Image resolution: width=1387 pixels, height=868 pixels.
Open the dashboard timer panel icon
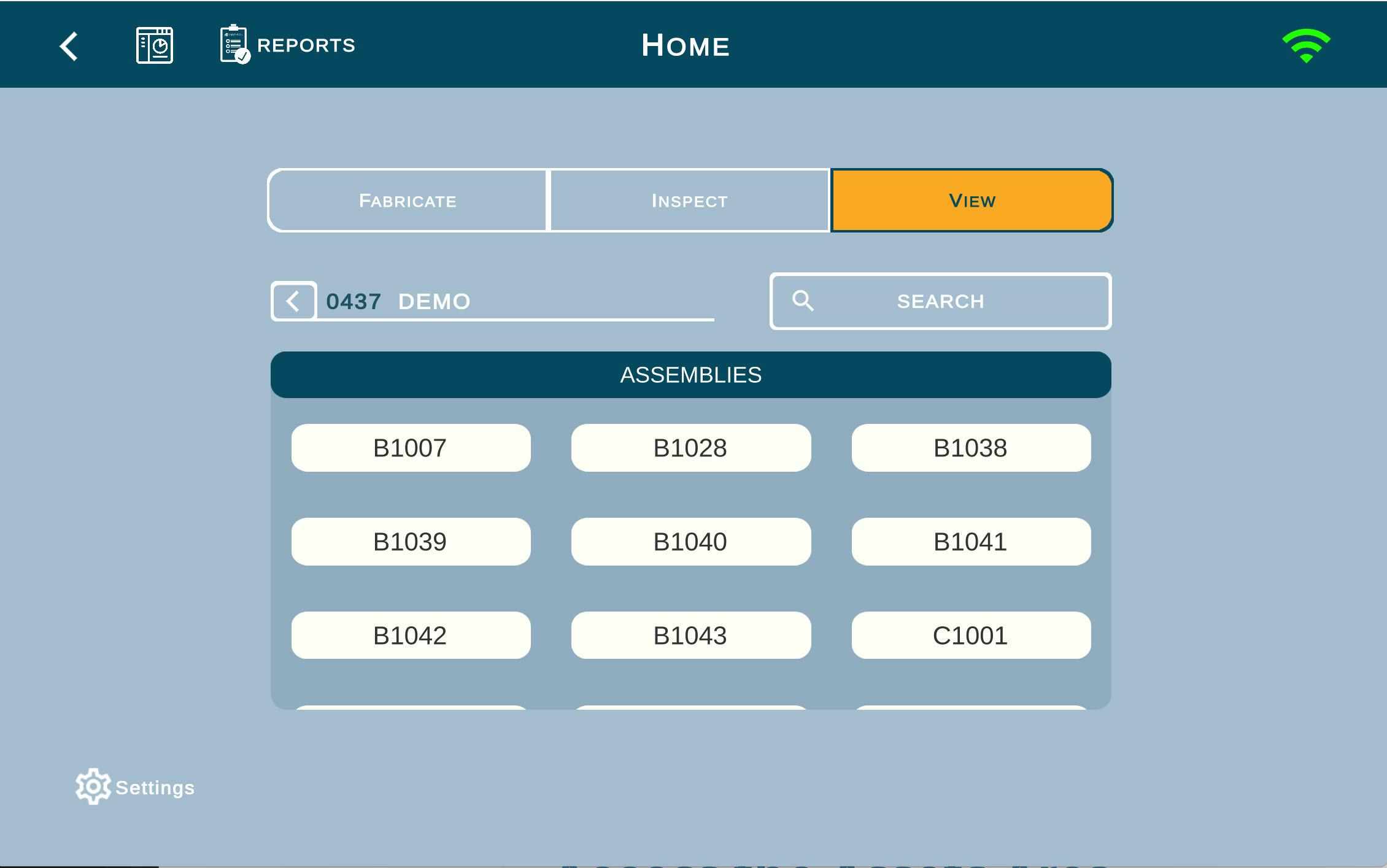click(154, 45)
